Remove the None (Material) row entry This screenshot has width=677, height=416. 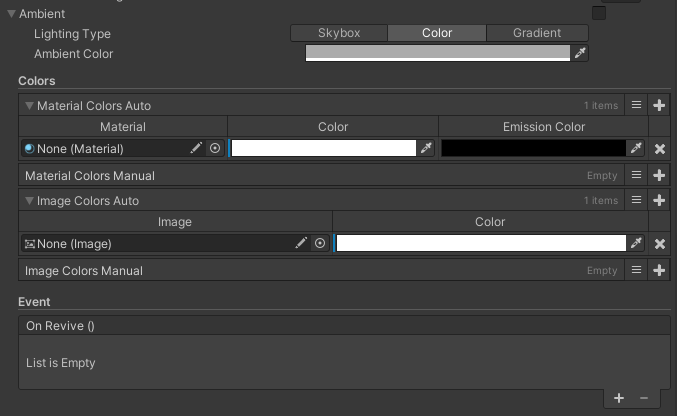[x=660, y=149]
